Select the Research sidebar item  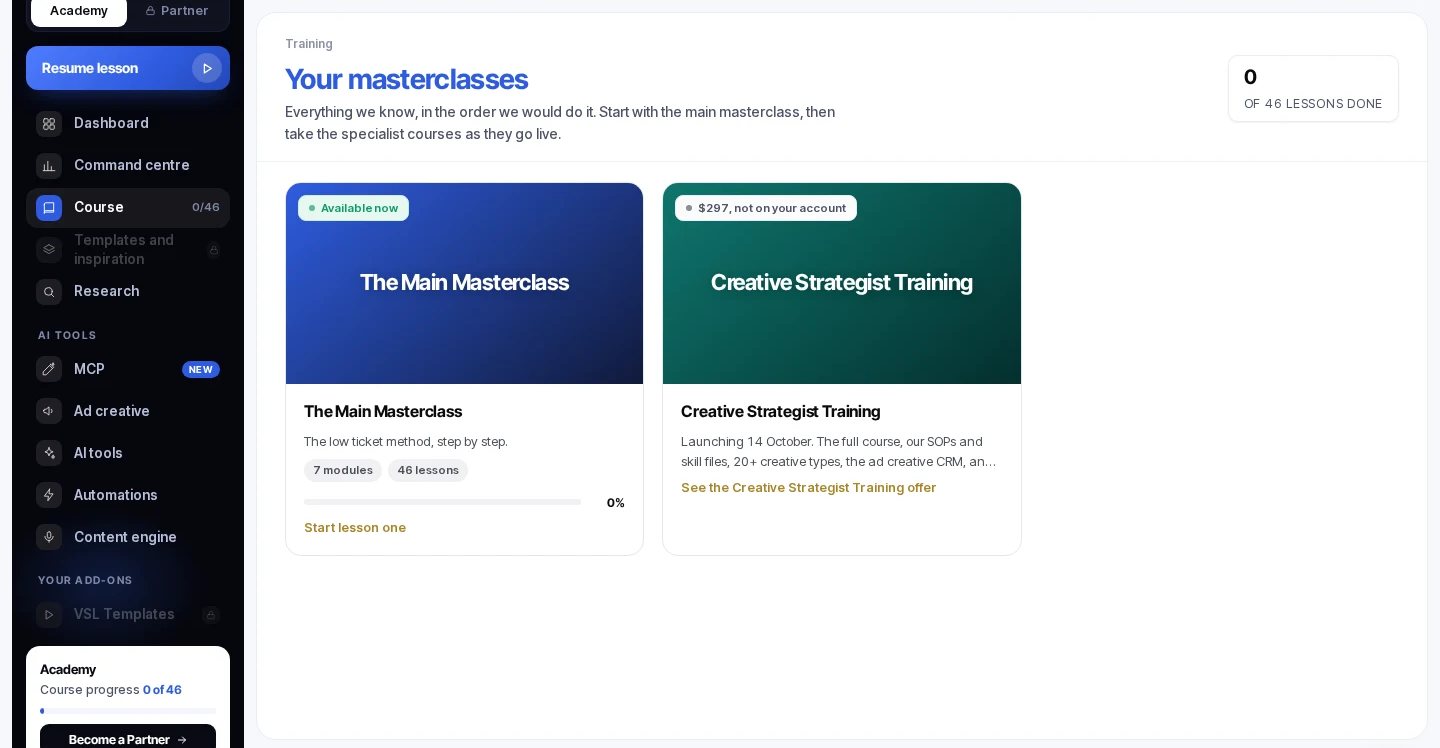point(128,291)
